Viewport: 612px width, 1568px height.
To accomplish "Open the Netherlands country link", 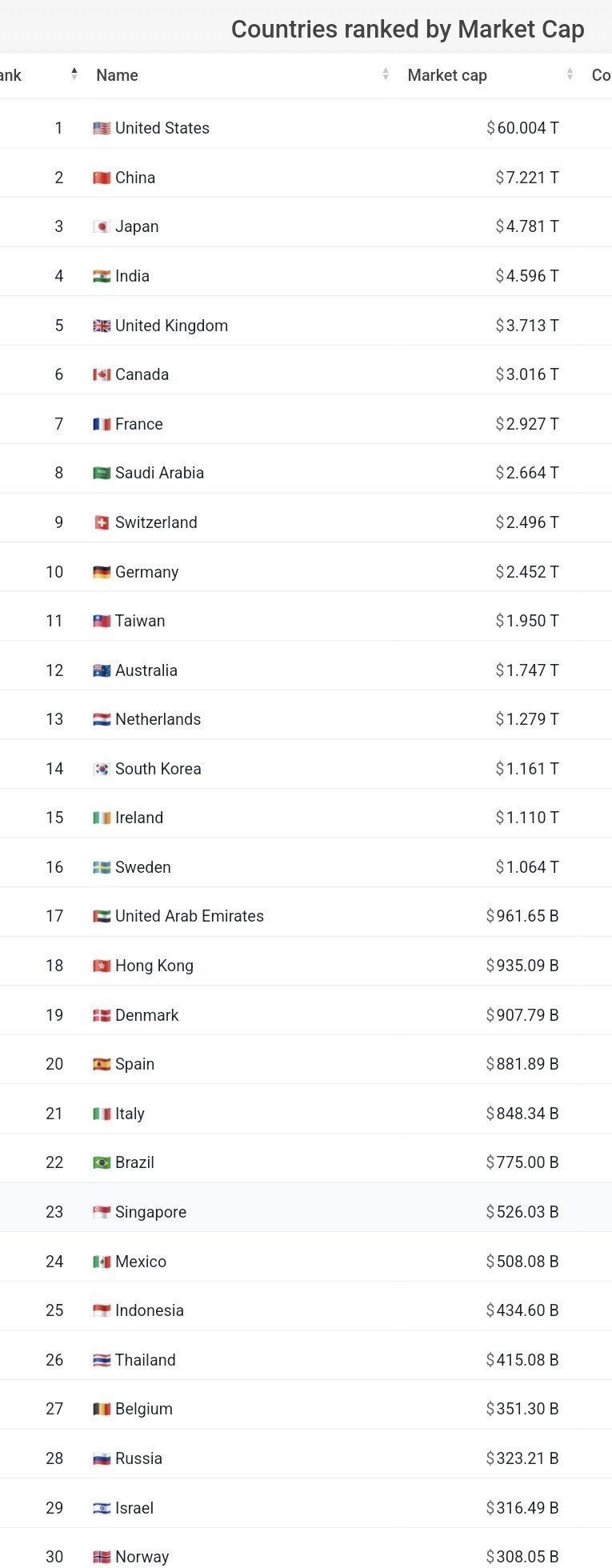I will (x=158, y=719).
